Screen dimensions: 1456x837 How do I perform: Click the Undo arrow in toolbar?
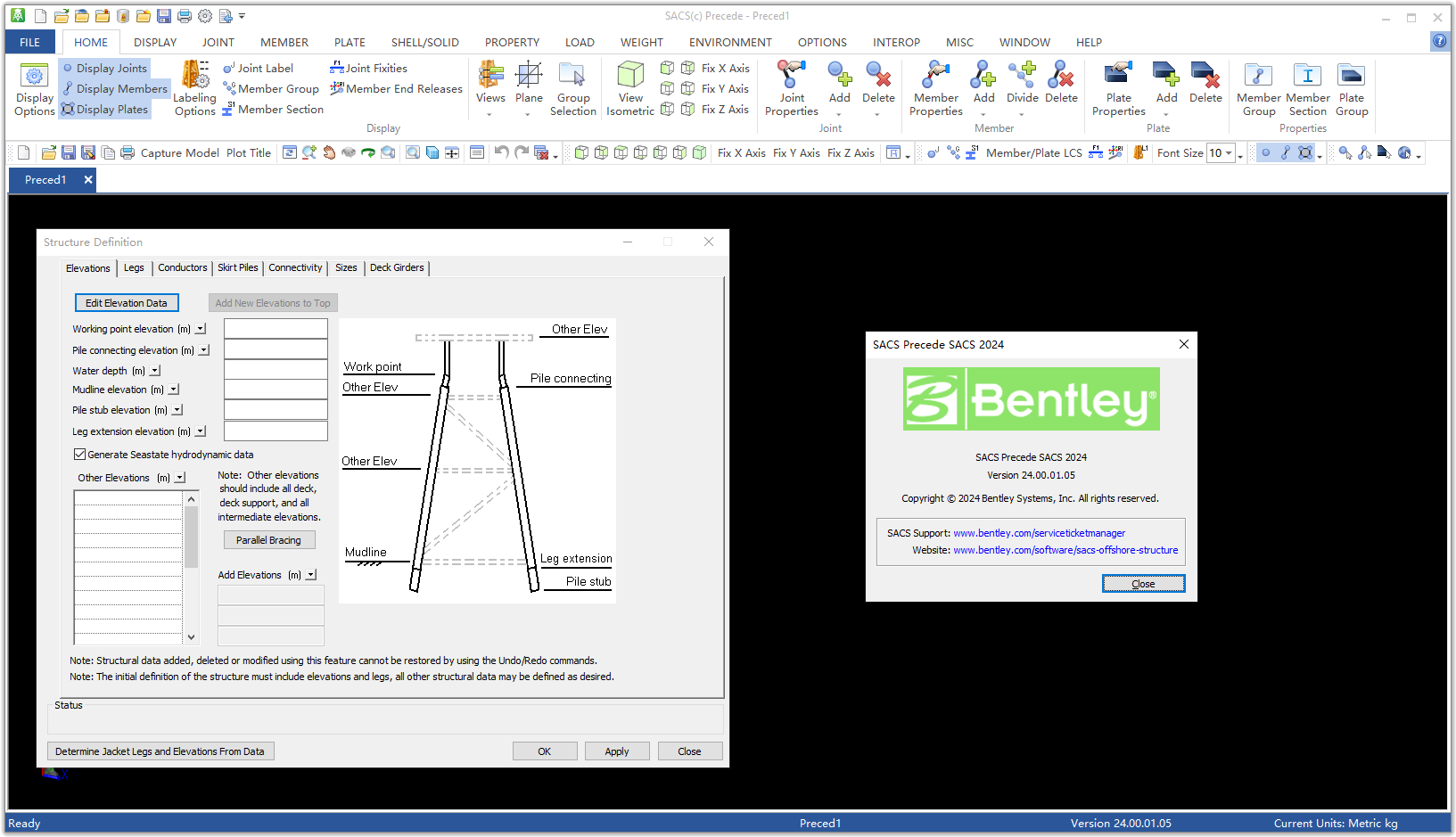click(x=502, y=152)
